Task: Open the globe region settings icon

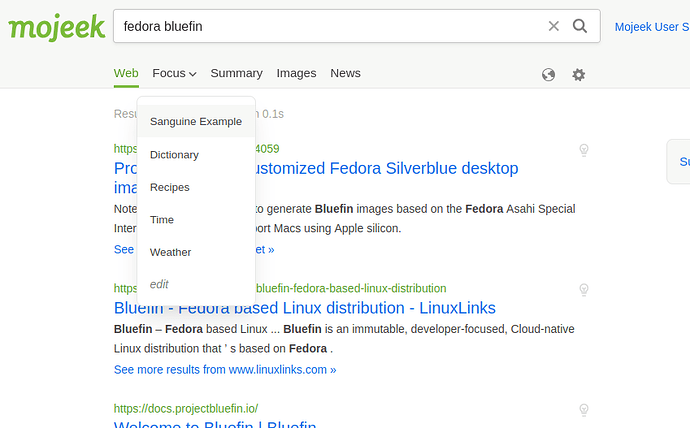Action: tap(548, 74)
